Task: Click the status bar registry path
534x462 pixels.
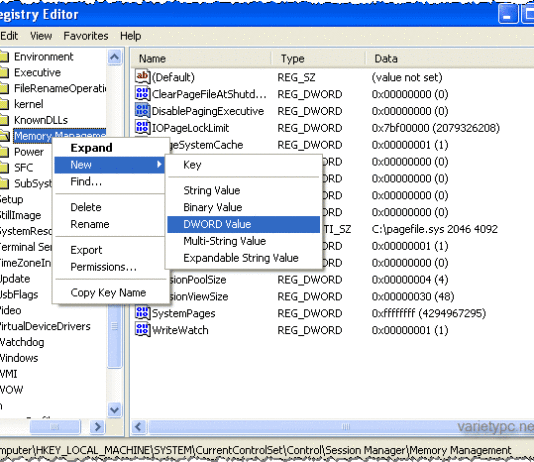Action: pos(255,450)
